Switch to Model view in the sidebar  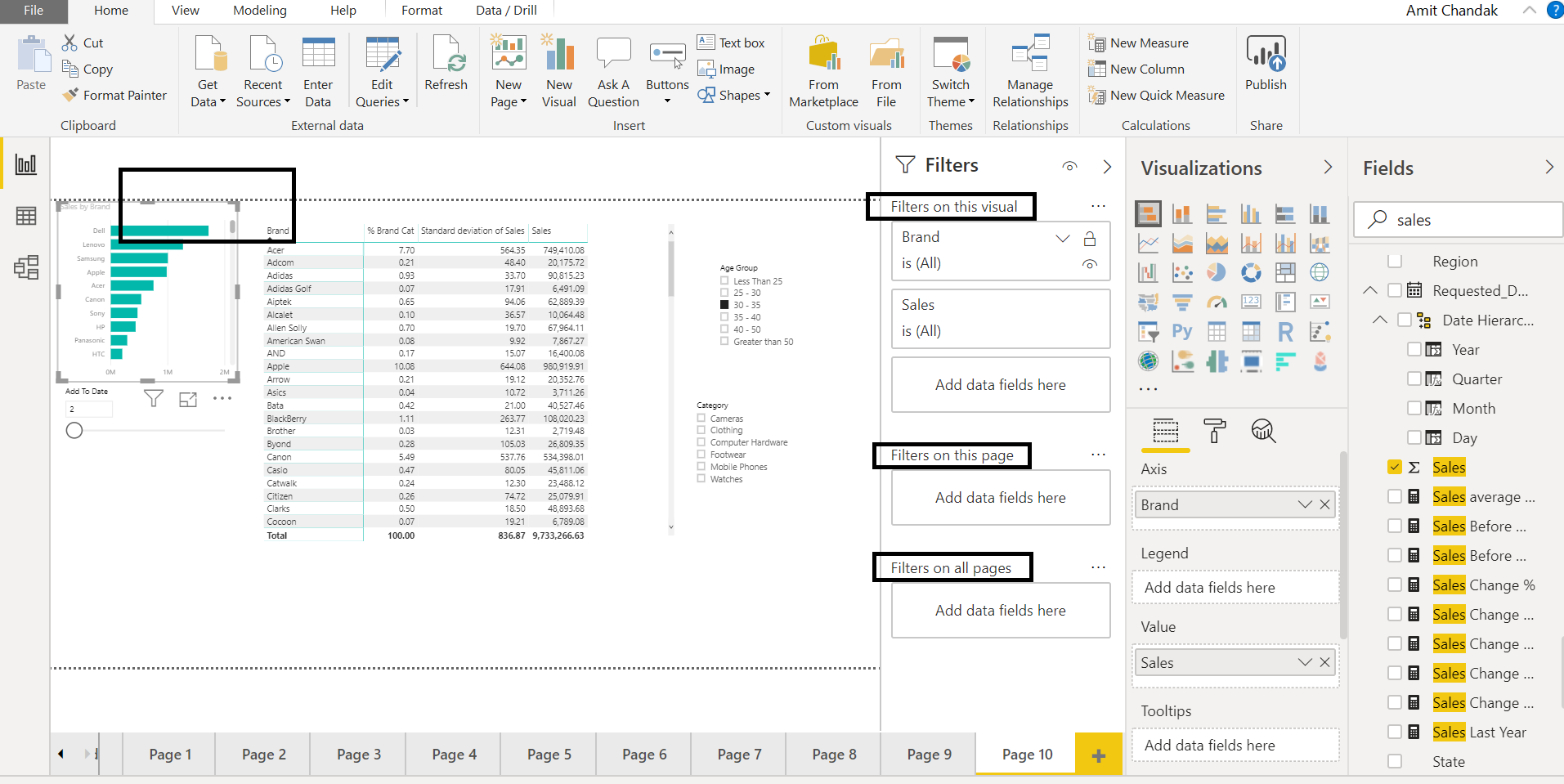[x=26, y=267]
